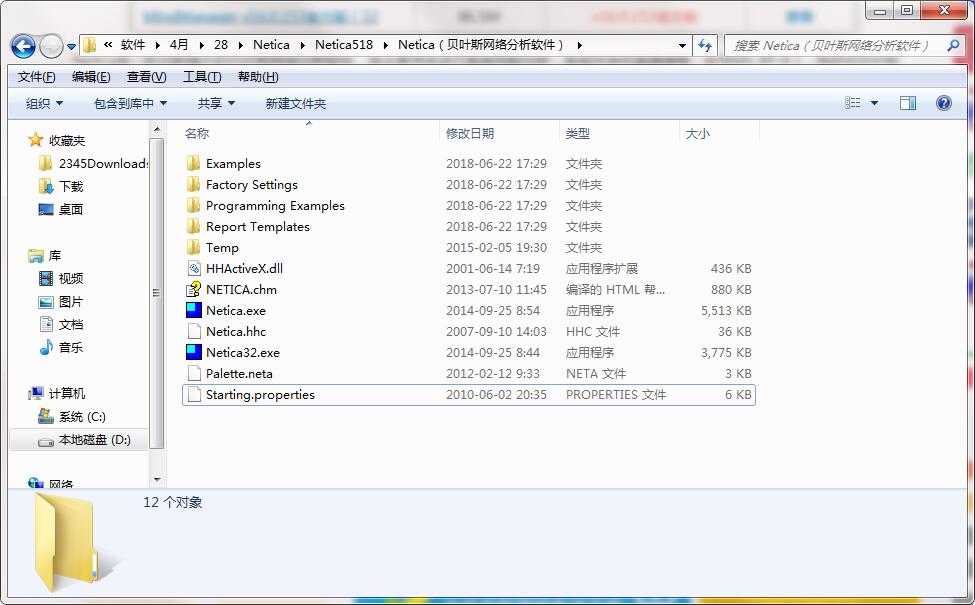Screen dimensions: 975x605
Task: Open the 查看 menu
Action: [142, 75]
